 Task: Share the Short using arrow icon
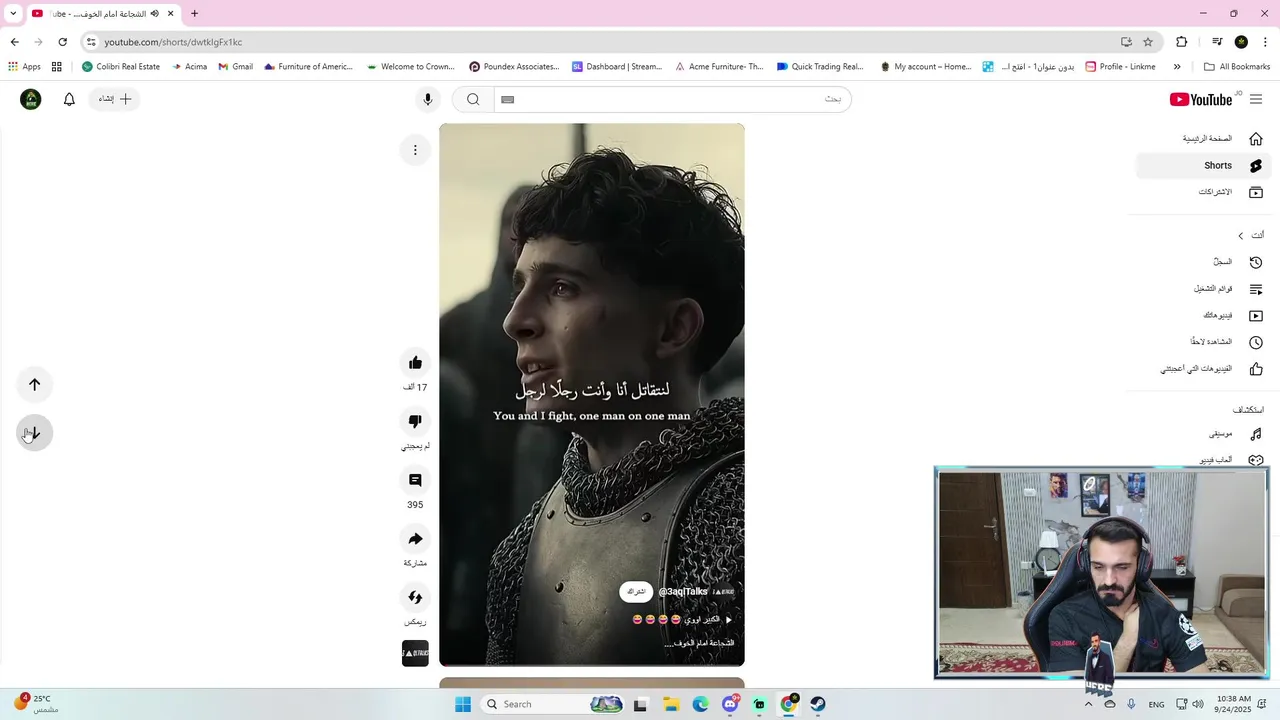[415, 539]
